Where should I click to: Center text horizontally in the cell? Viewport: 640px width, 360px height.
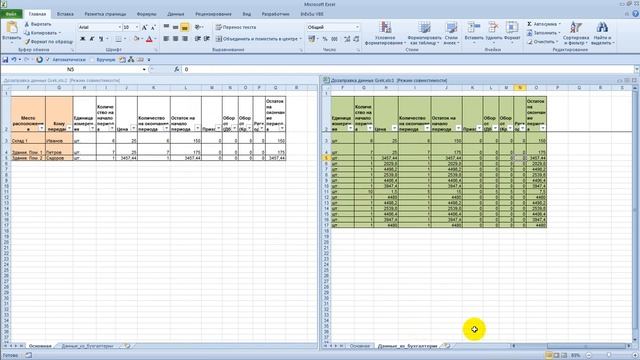(x=176, y=39)
